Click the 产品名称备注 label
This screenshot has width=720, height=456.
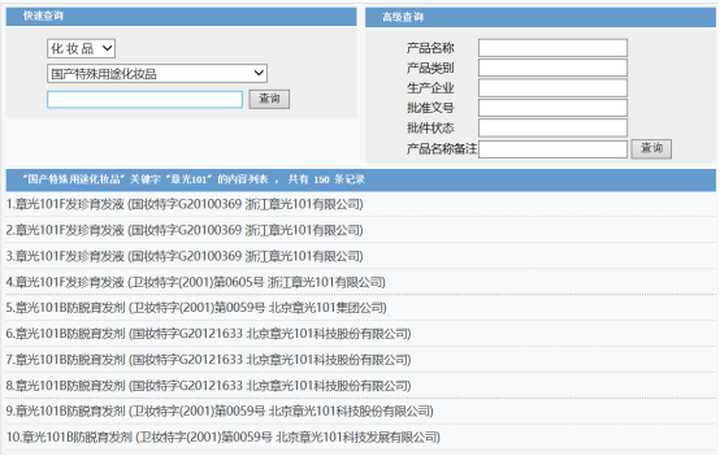(x=442, y=149)
